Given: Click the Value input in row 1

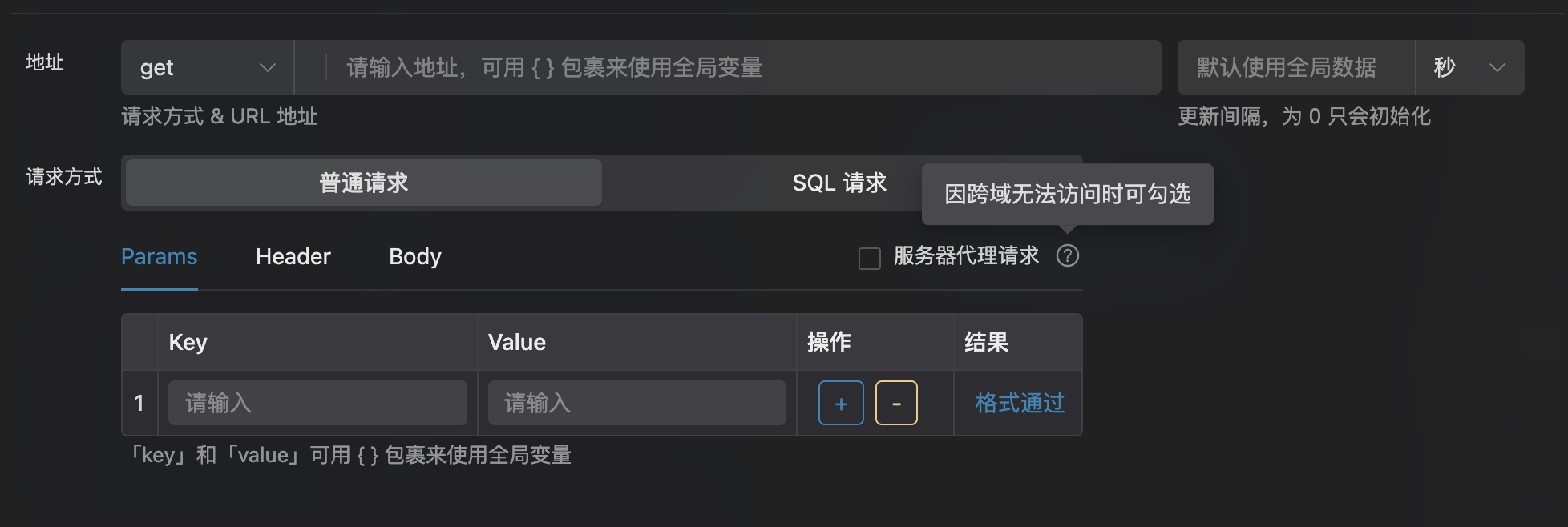Looking at the screenshot, I should [x=636, y=403].
